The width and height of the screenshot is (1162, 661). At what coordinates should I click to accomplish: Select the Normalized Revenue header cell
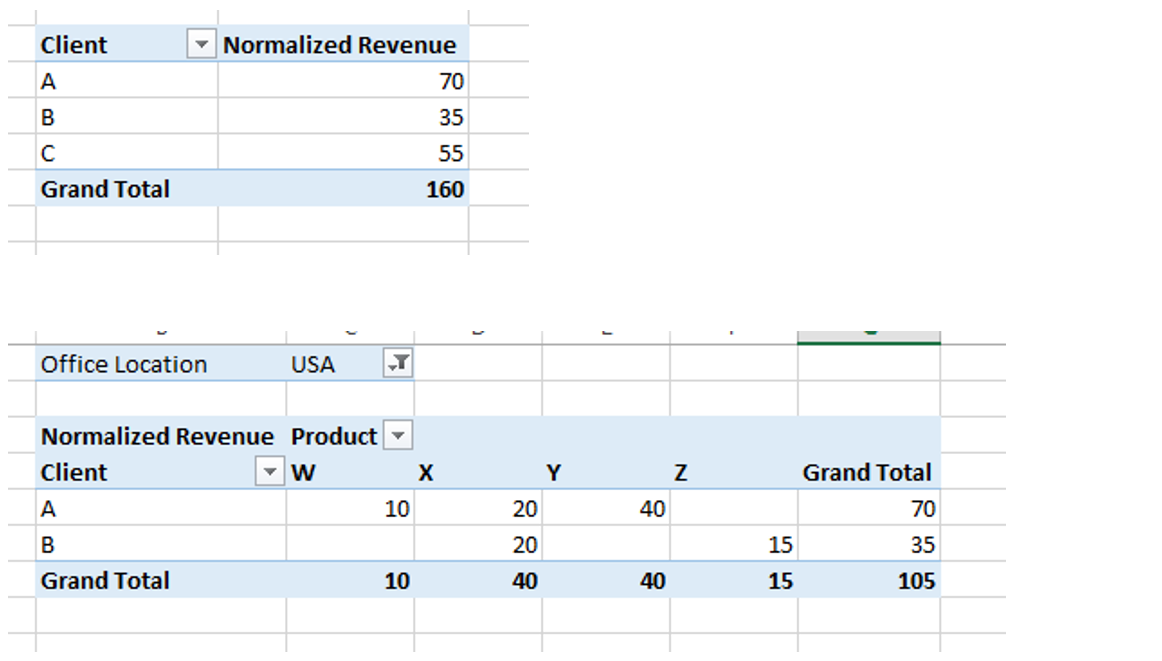pos(340,44)
